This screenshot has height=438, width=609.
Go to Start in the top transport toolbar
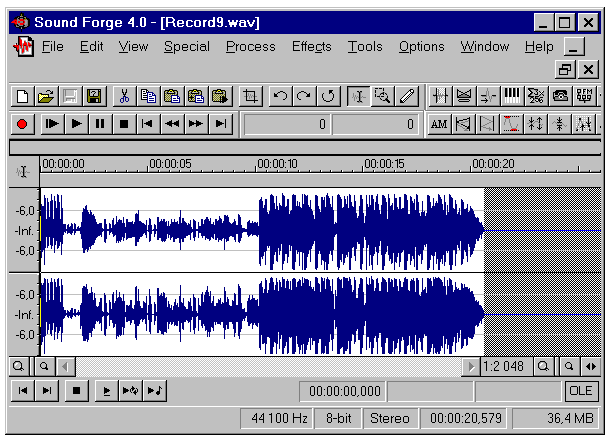point(148,124)
